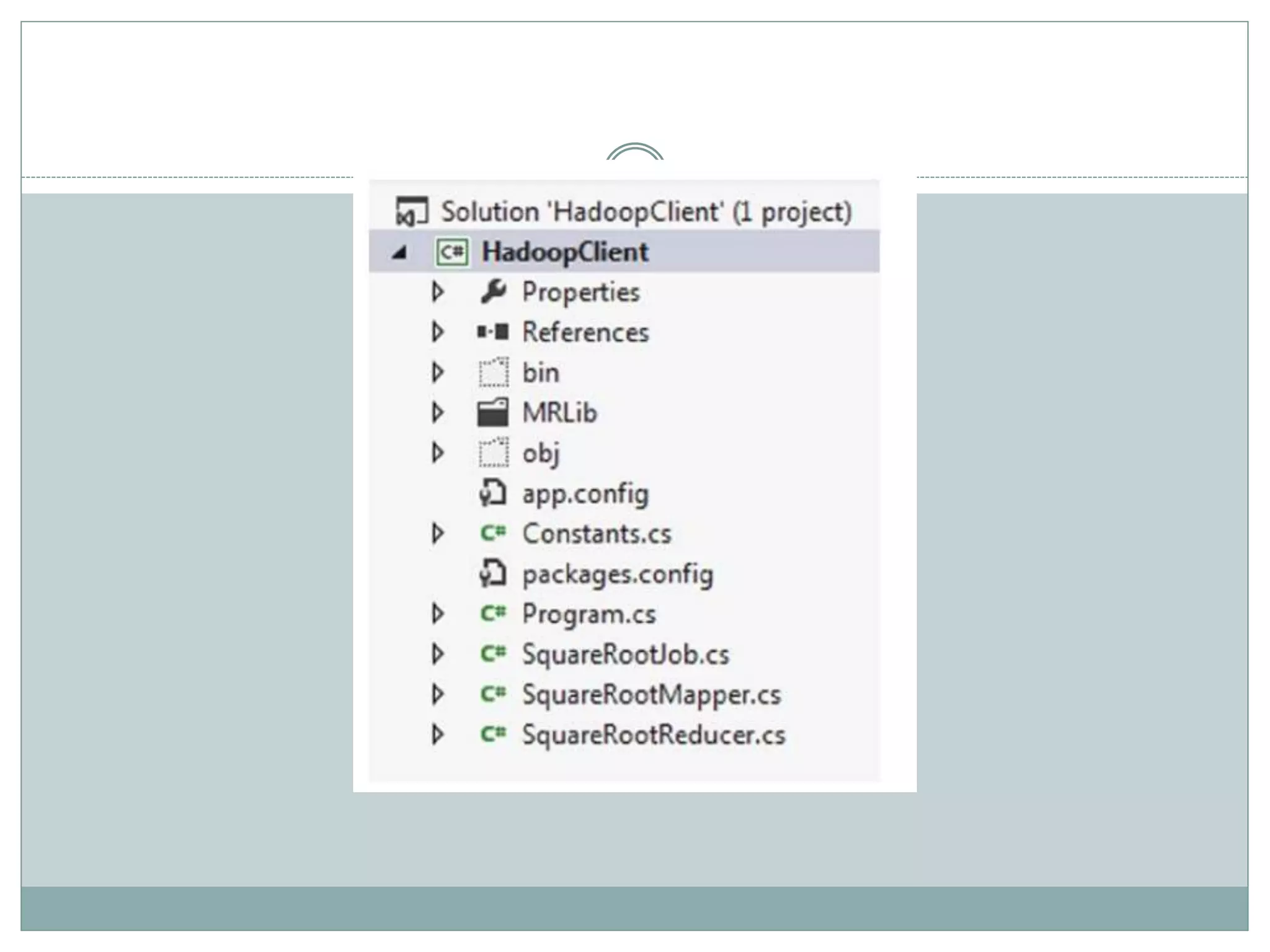
Task: Click the Solution 'HadoopClient' icon
Action: tap(412, 212)
